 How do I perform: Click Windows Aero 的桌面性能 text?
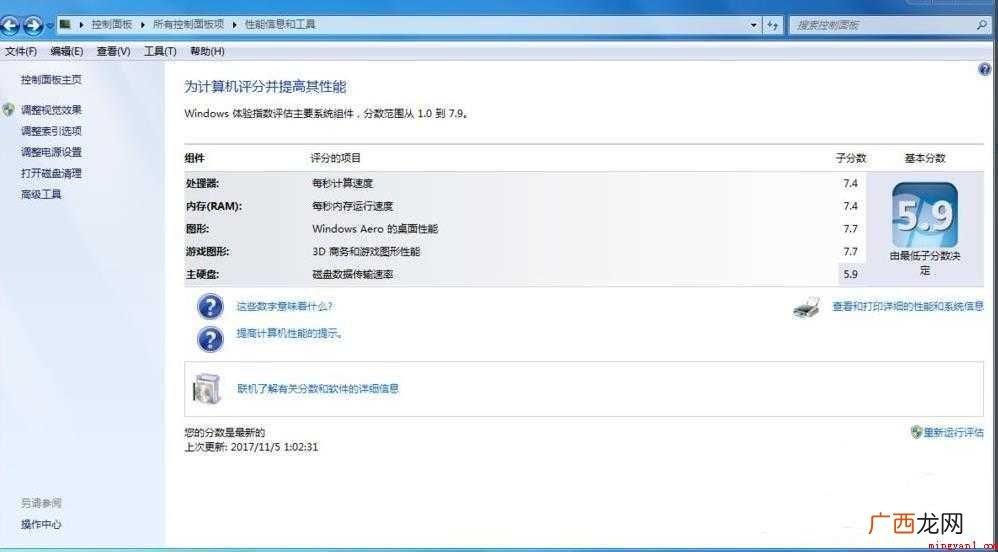[x=375, y=229]
